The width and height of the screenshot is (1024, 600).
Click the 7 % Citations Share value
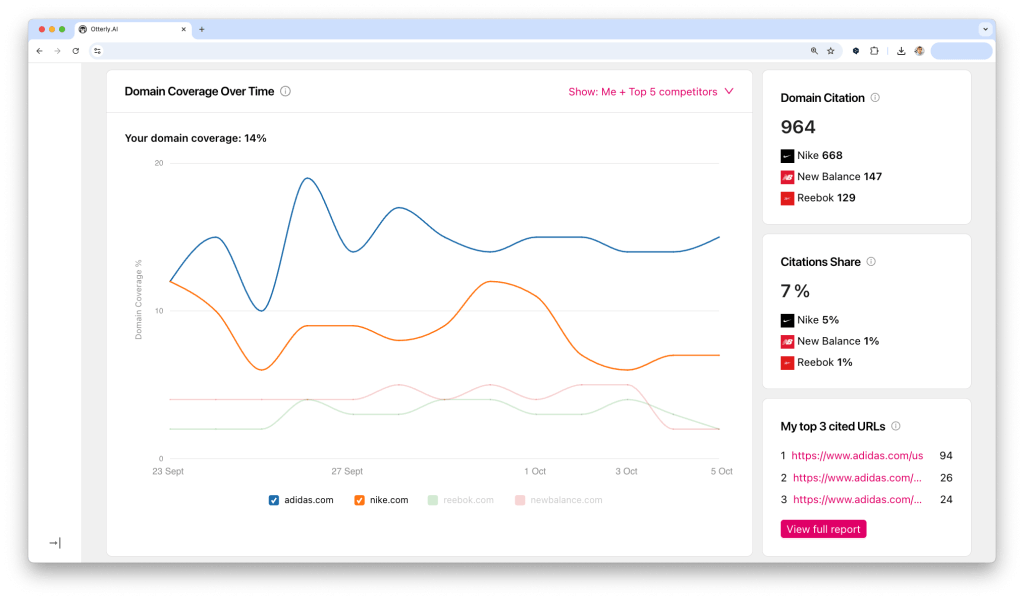[x=795, y=291]
